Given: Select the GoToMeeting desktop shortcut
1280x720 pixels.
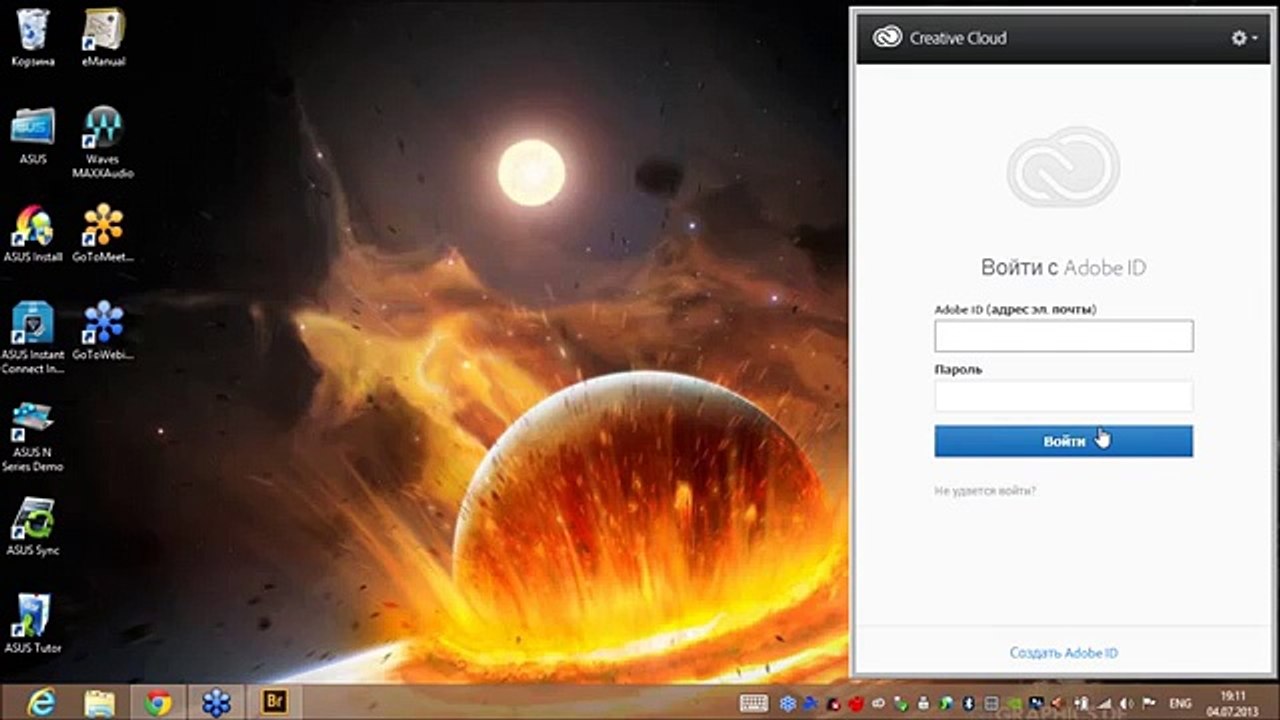Looking at the screenshot, I should click(x=102, y=234).
